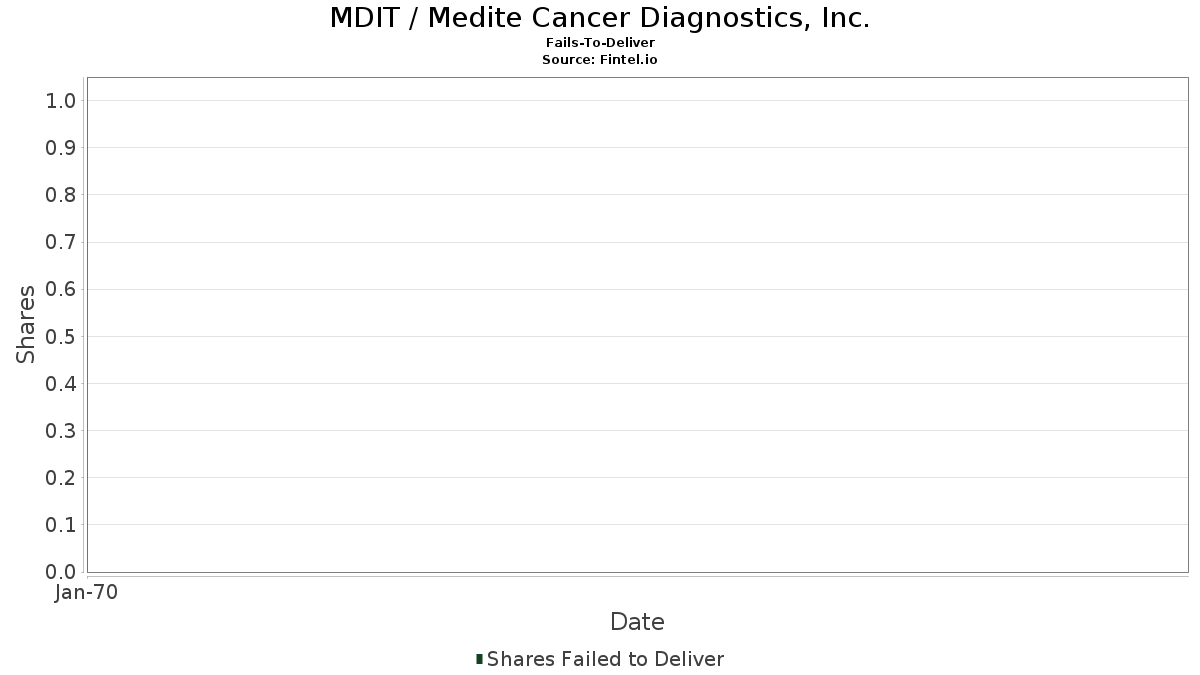Image resolution: width=1200 pixels, height=675 pixels.
Task: Click the 0.8 y-axis tick label
Action: coord(61,194)
